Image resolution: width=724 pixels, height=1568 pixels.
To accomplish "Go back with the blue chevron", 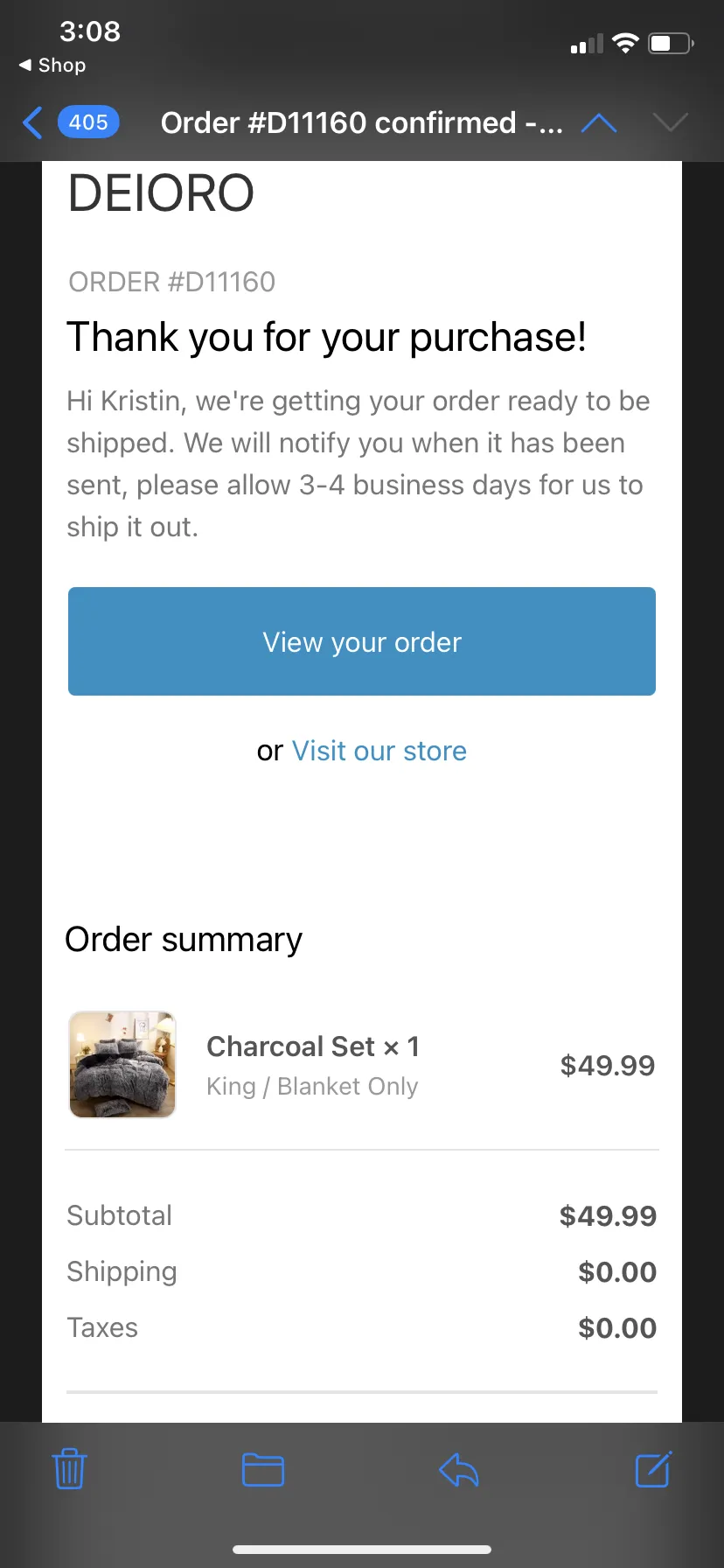I will click(x=32, y=122).
